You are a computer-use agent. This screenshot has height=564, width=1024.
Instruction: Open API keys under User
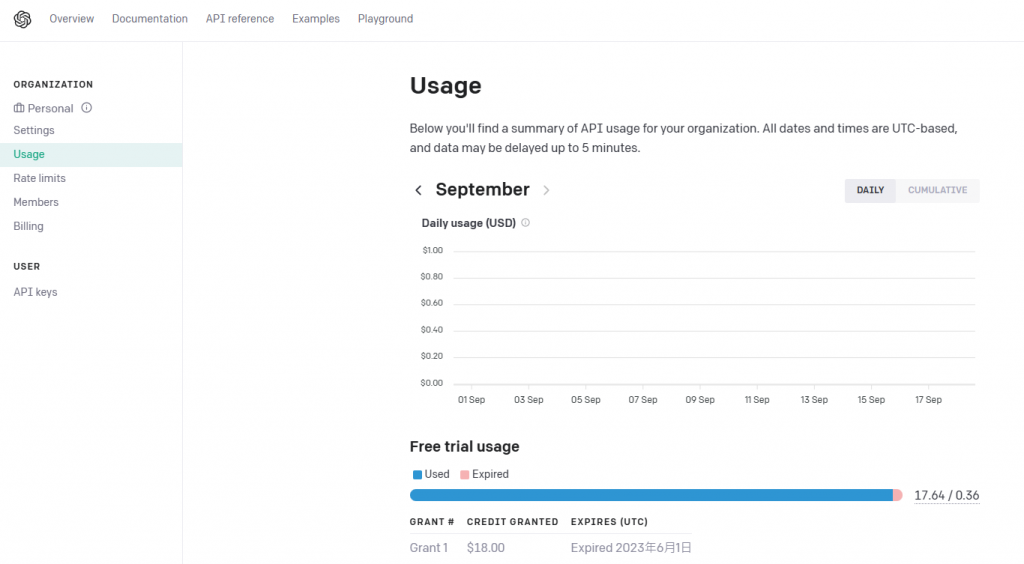click(35, 292)
